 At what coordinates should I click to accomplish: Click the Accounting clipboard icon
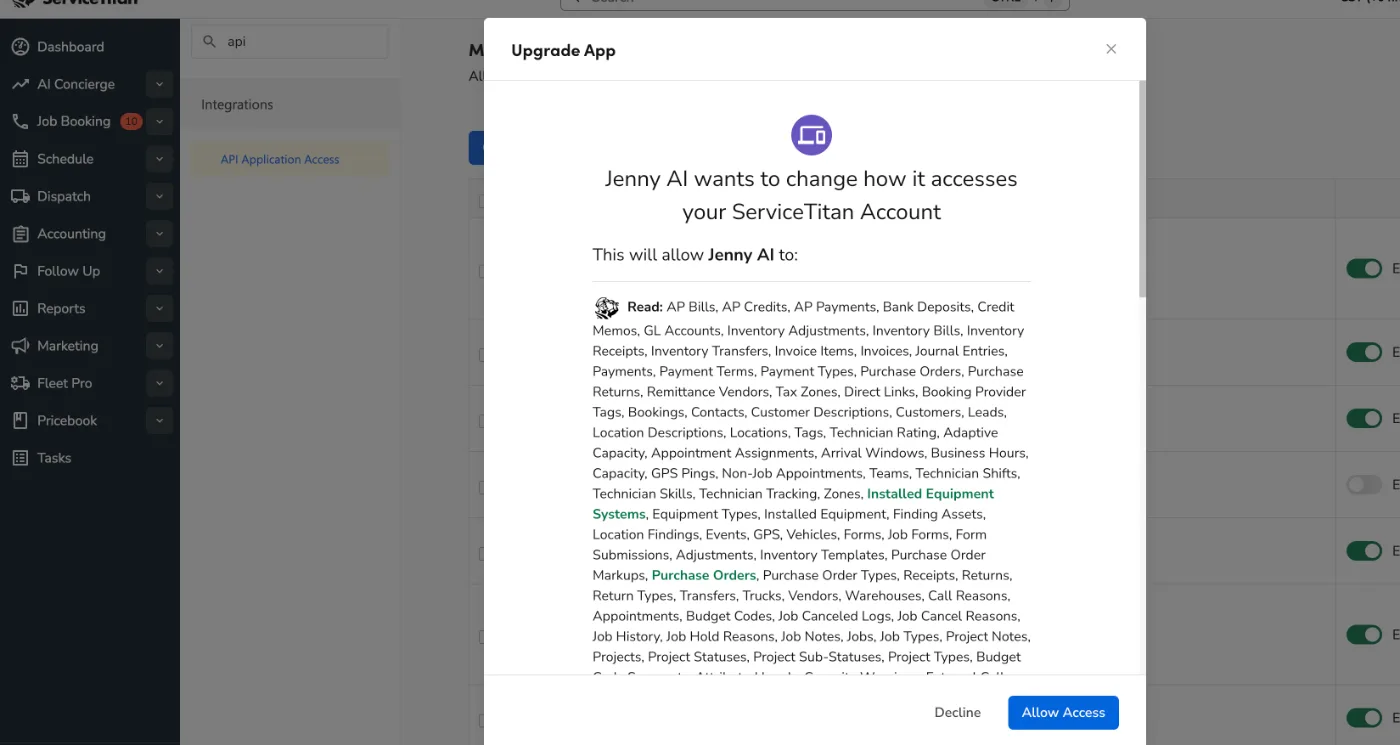pos(20,234)
